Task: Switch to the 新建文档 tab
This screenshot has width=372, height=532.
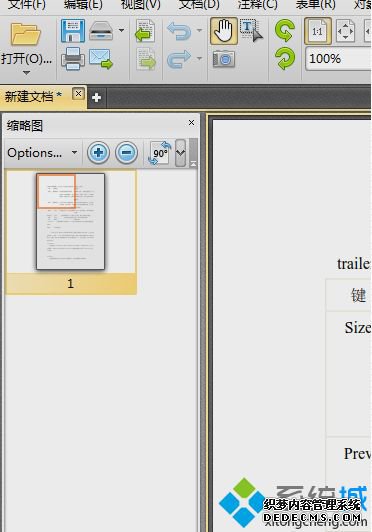Action: [33, 97]
